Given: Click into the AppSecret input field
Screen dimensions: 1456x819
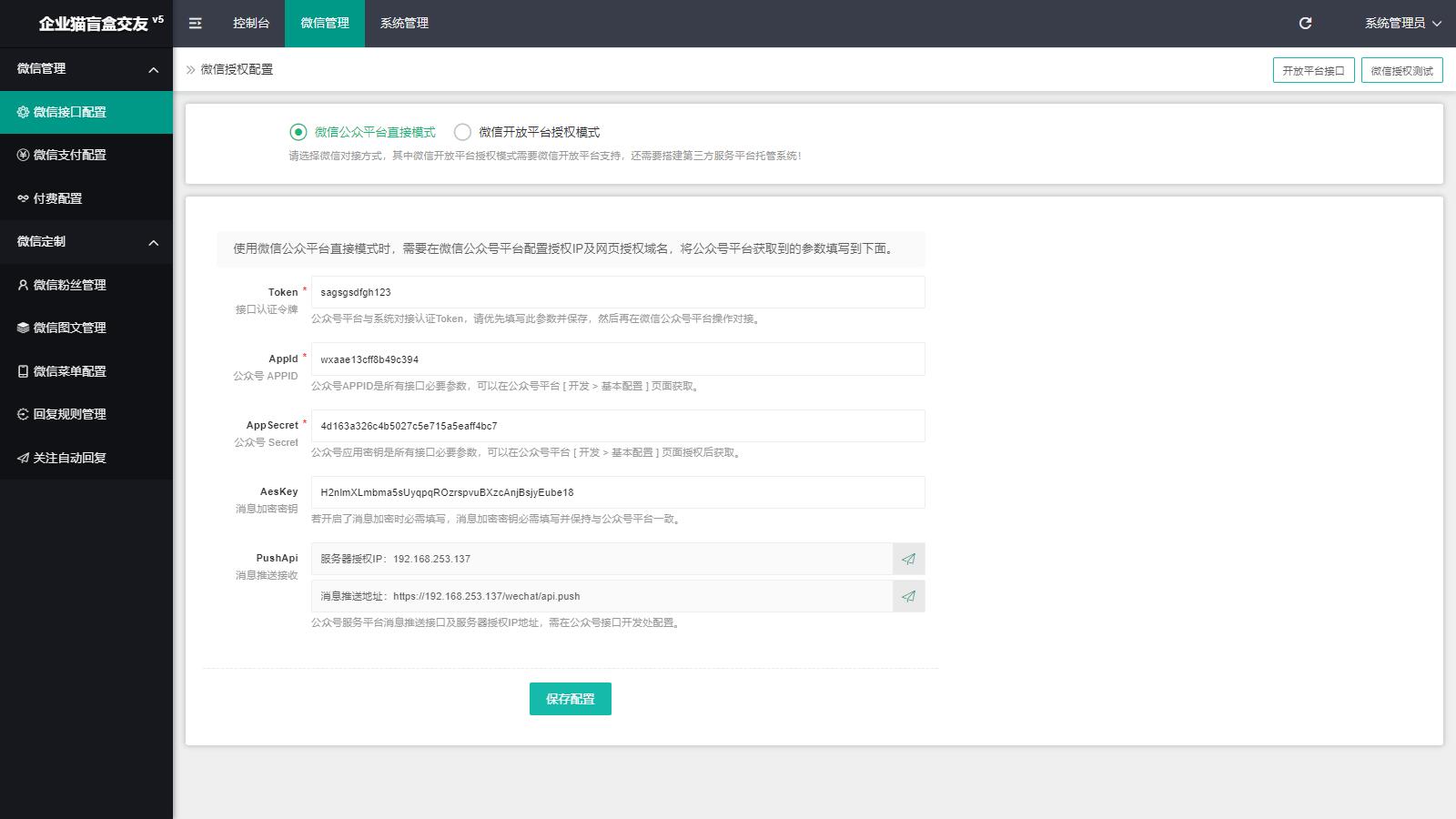Looking at the screenshot, I should tap(617, 426).
